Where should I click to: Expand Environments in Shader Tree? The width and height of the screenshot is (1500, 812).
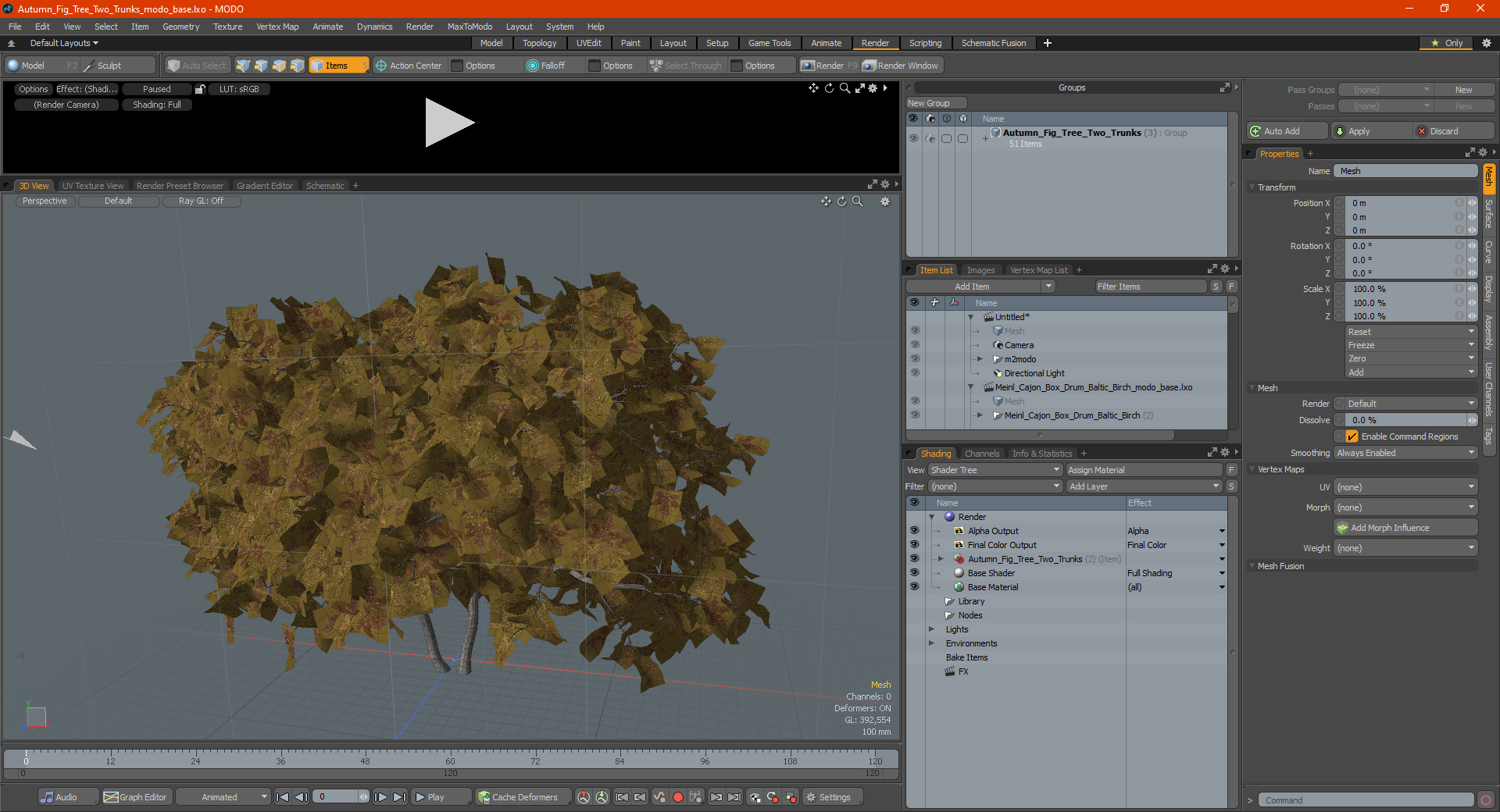click(x=931, y=643)
